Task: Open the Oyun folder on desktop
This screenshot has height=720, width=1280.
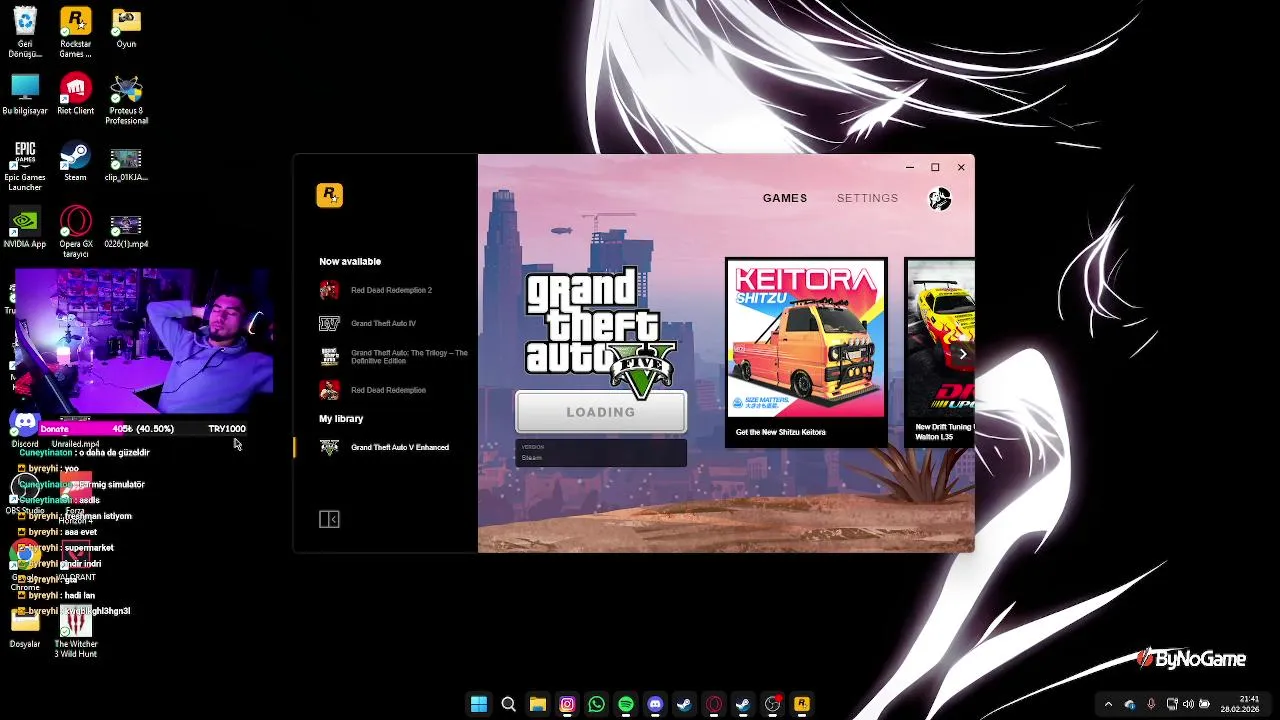Action: click(126, 28)
